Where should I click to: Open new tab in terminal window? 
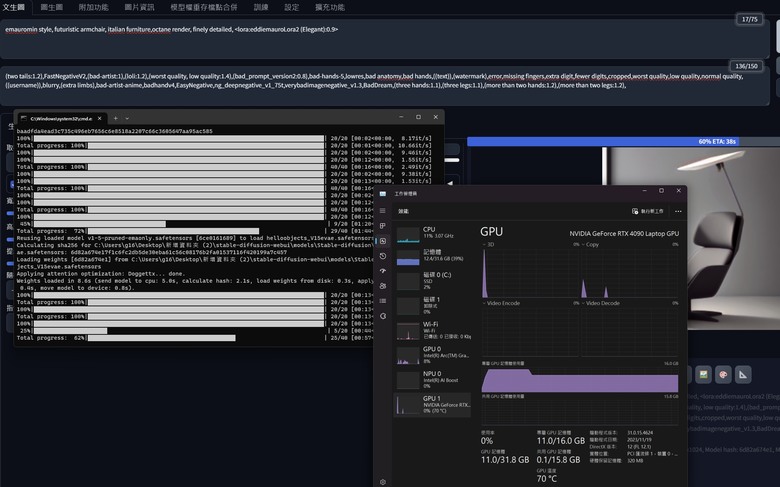115,118
